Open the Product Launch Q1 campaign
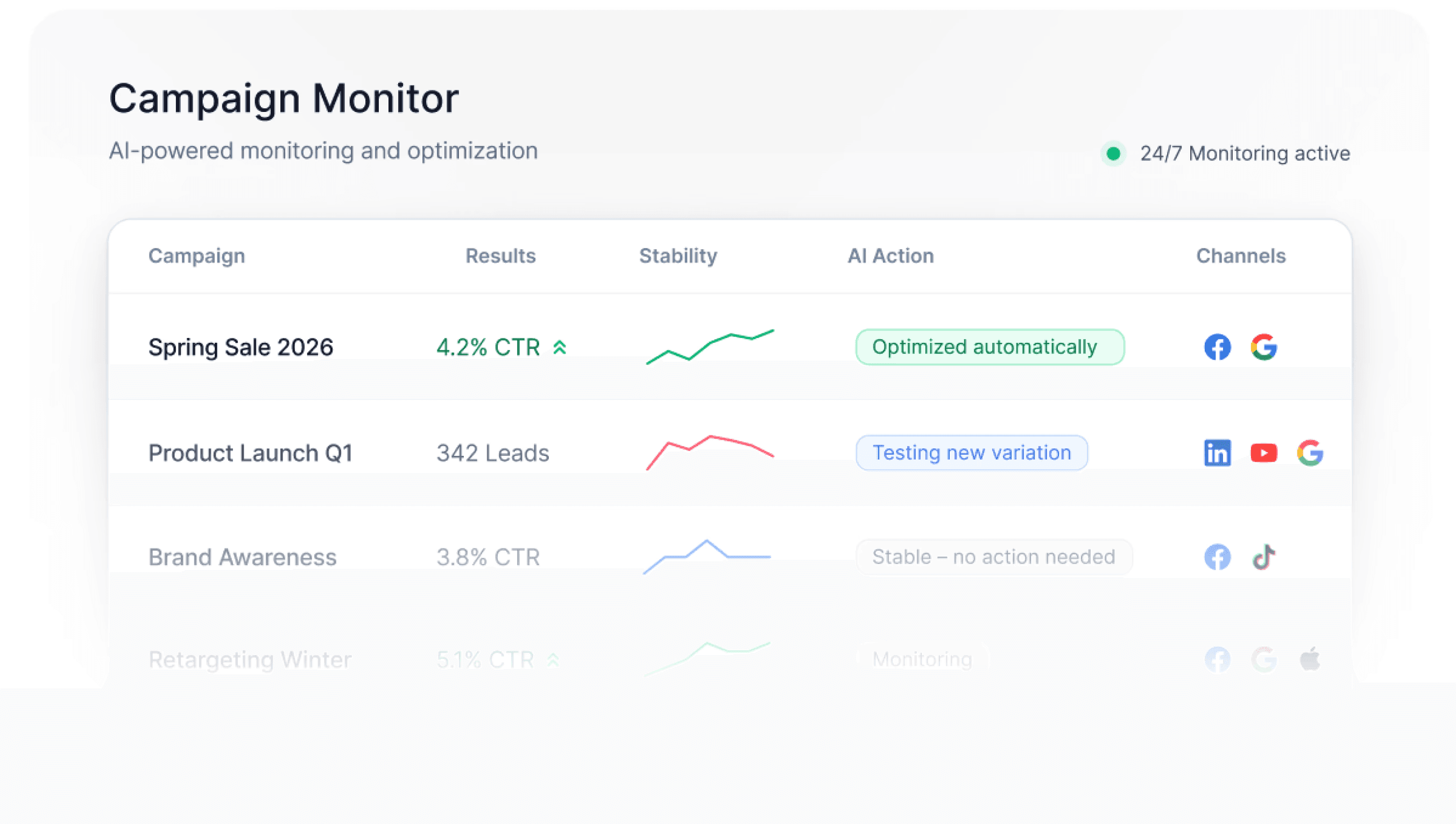Viewport: 1456px width, 824px height. (250, 453)
